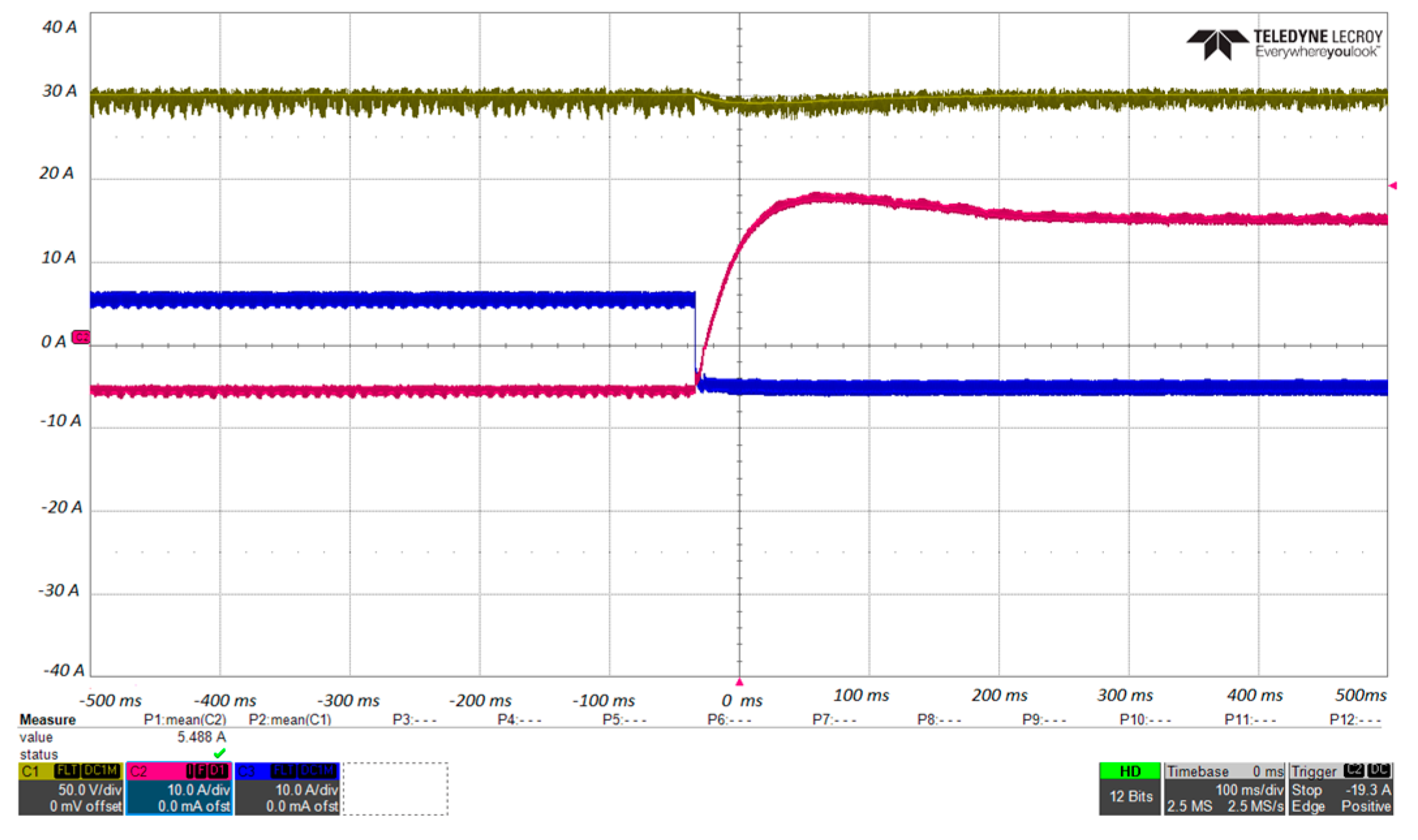Open the C1 channel descriptor box
The width and height of the screenshot is (1418, 840).
[x=70, y=789]
